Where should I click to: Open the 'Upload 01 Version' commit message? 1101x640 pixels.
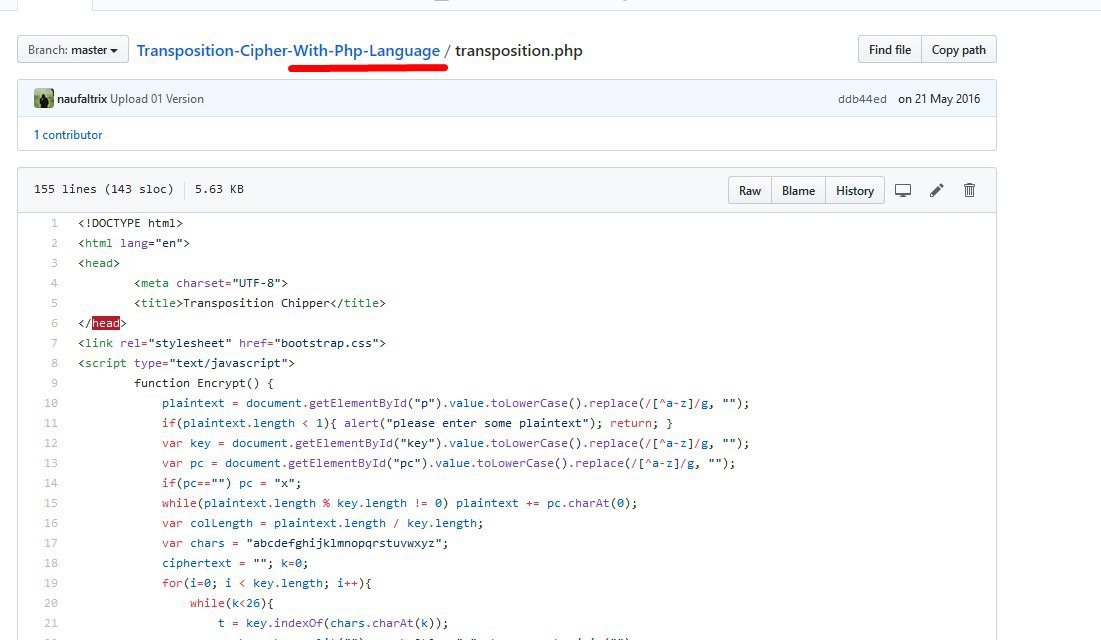click(x=157, y=99)
